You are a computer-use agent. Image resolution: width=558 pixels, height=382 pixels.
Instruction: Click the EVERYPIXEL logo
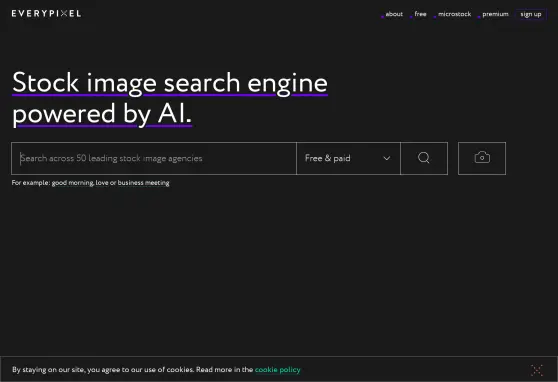click(46, 14)
